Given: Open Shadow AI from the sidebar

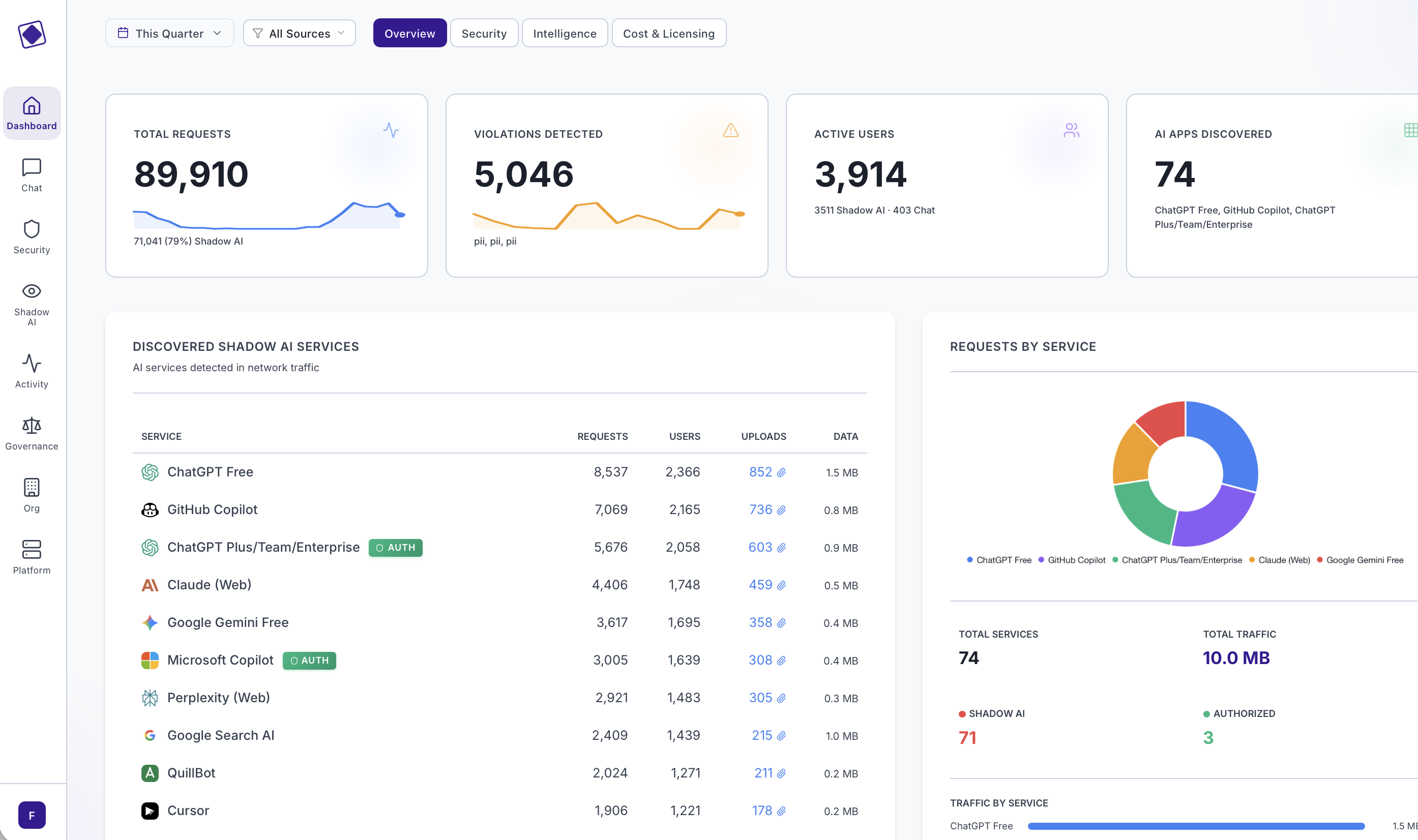Looking at the screenshot, I should (x=32, y=305).
